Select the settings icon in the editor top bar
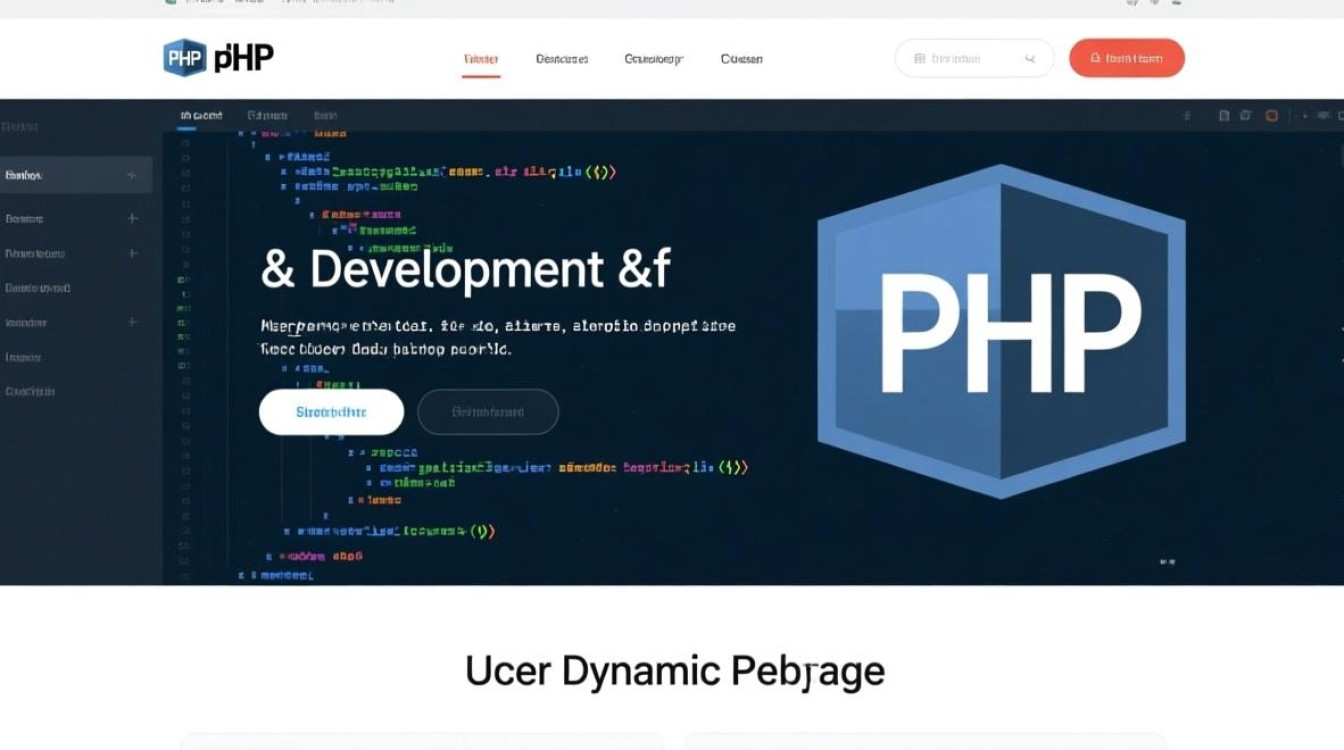 (x=1187, y=115)
